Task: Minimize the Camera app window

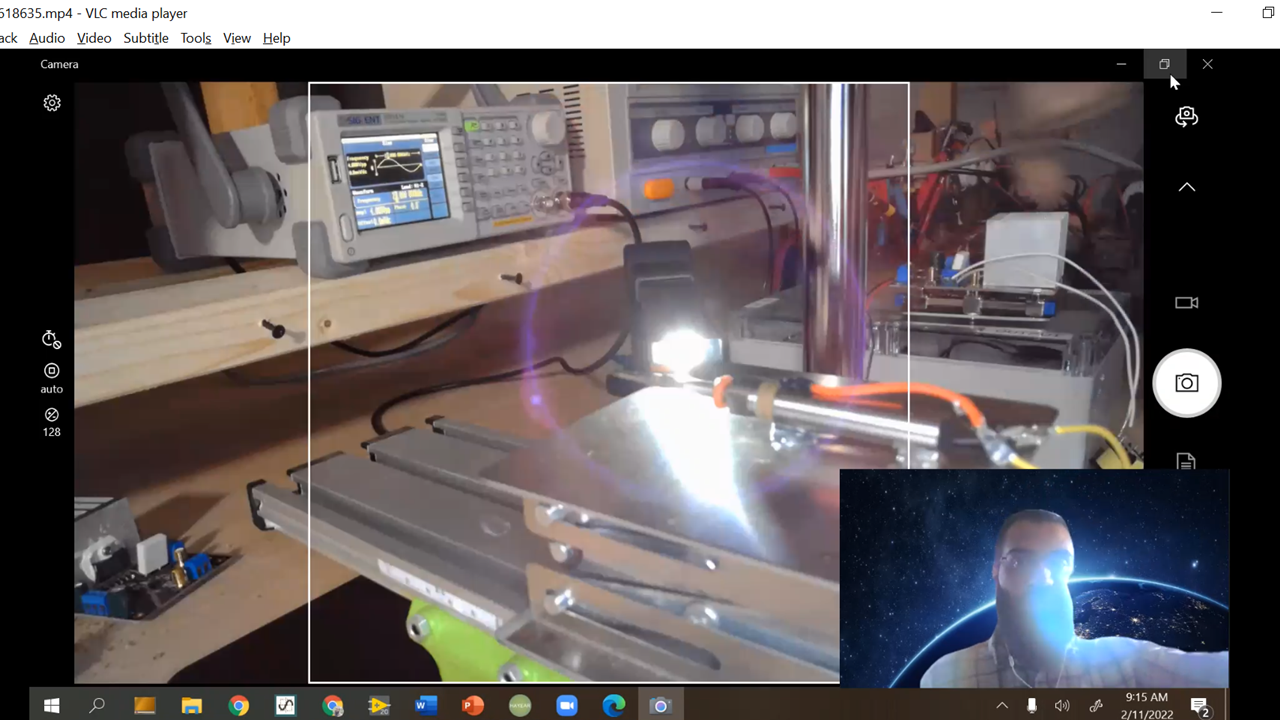Action: coord(1121,64)
